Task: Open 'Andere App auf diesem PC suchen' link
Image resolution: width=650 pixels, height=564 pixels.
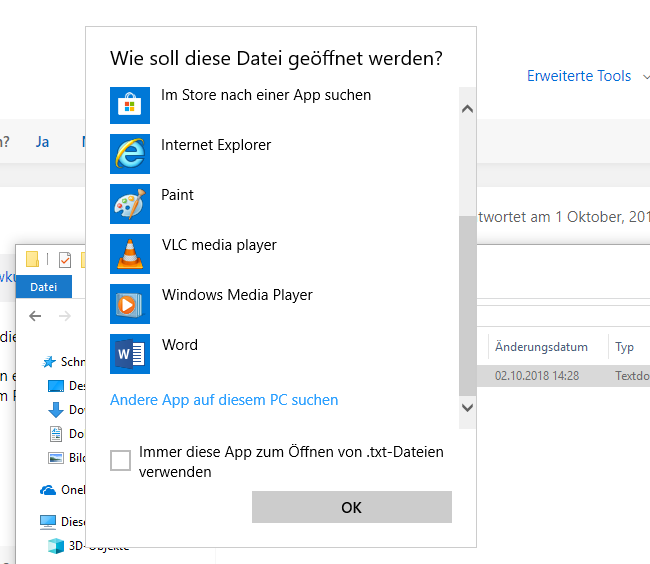Action: pos(224,400)
